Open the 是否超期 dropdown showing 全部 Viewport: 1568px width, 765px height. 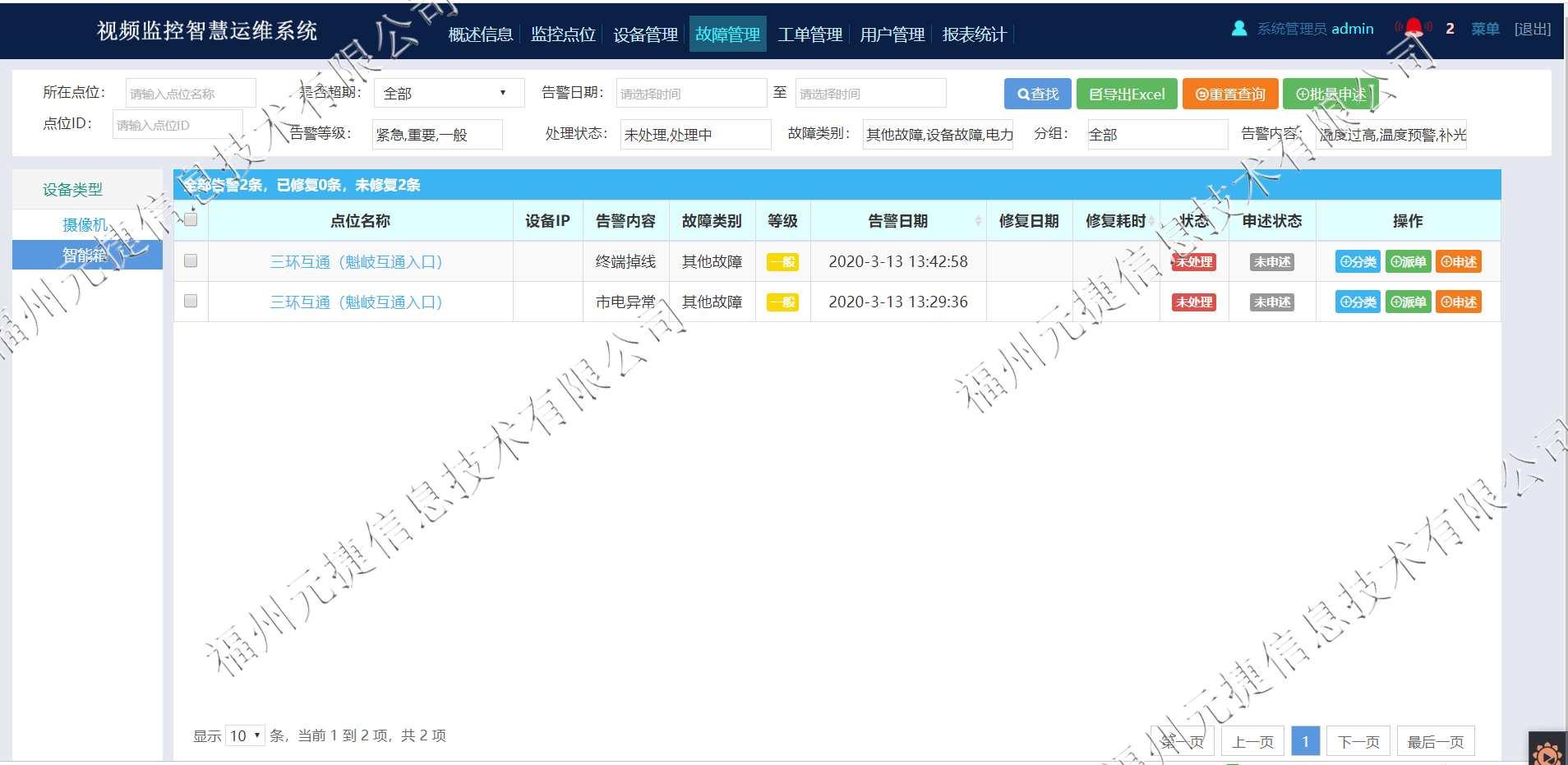(x=449, y=94)
